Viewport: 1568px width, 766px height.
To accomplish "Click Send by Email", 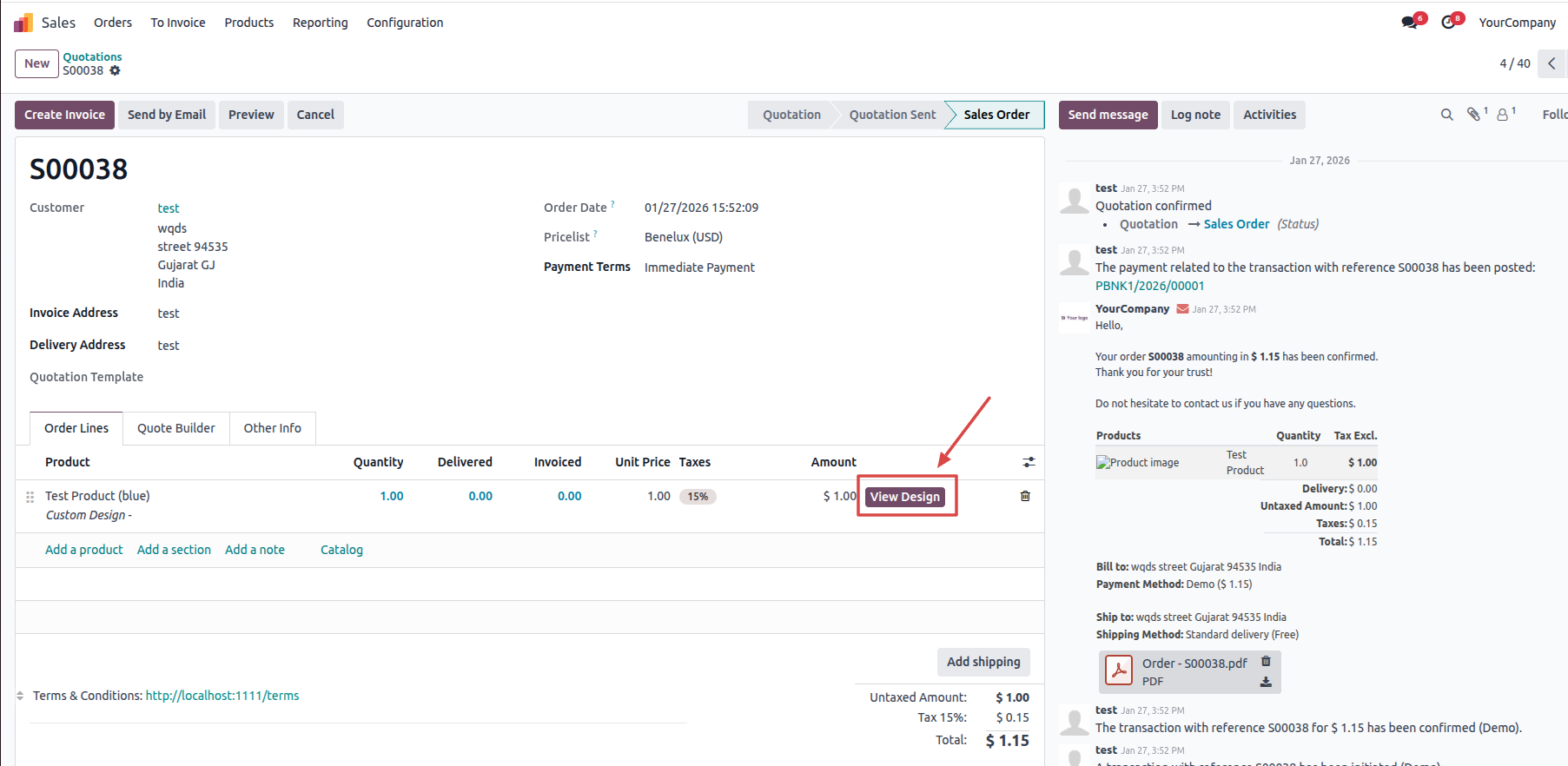I will coord(167,115).
